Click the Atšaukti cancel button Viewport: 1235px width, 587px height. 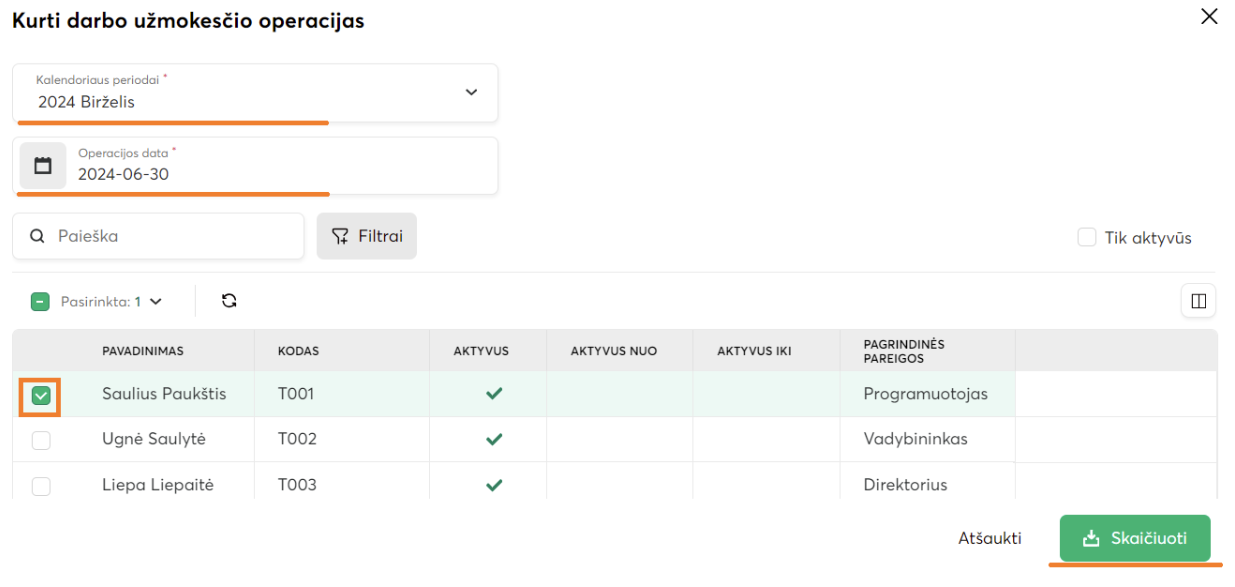pyautogui.click(x=989, y=539)
